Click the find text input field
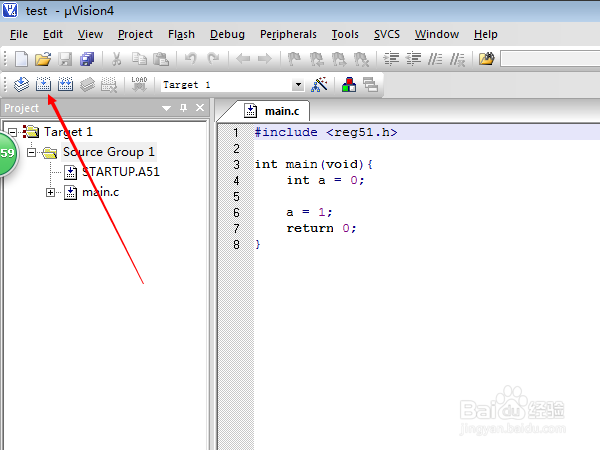600x450 pixels. click(550, 59)
